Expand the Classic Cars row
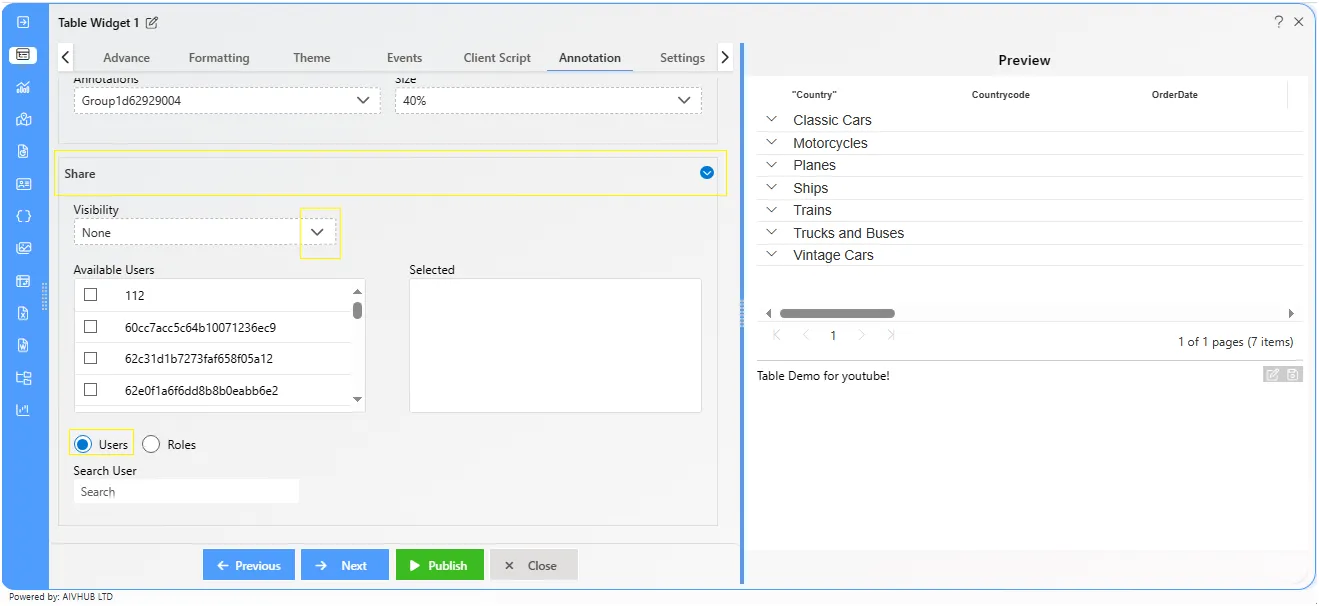This screenshot has height=606, width=1319. pos(771,119)
